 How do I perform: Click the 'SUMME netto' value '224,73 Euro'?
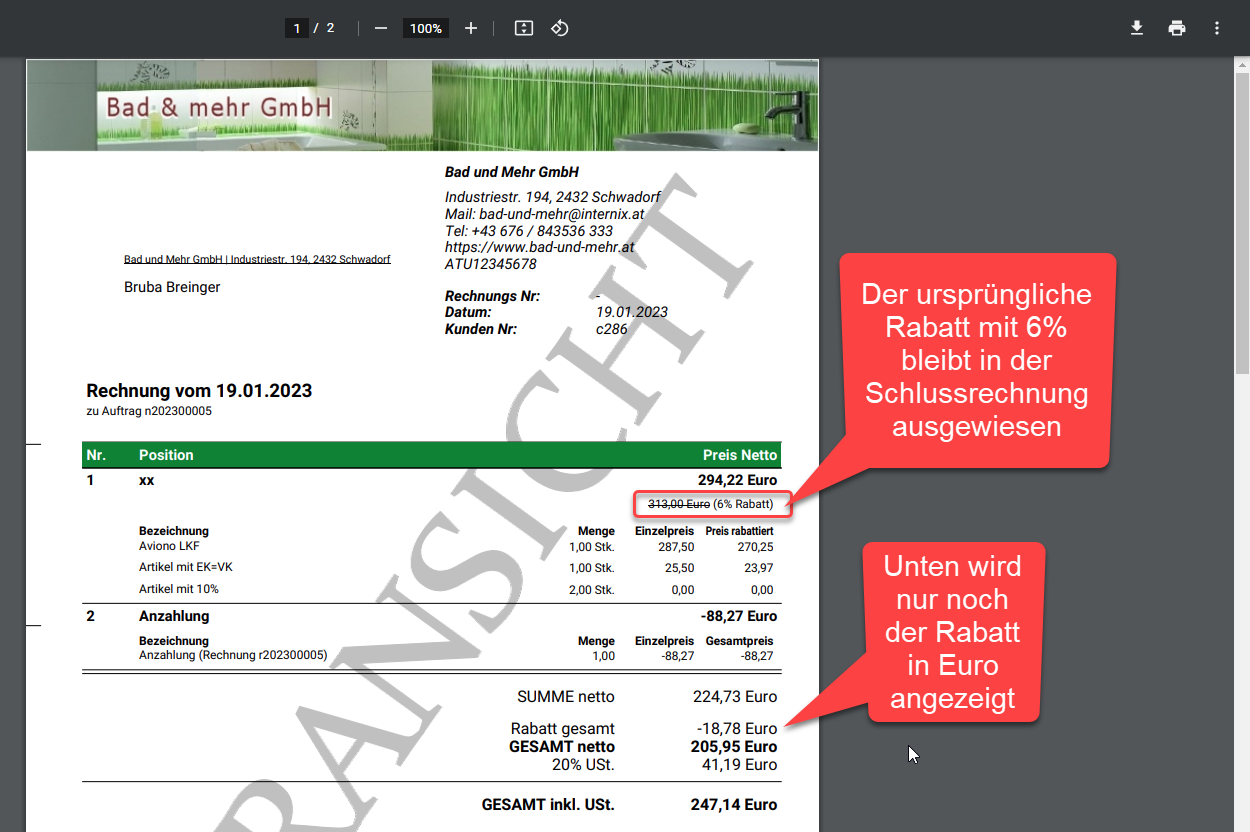click(735, 697)
